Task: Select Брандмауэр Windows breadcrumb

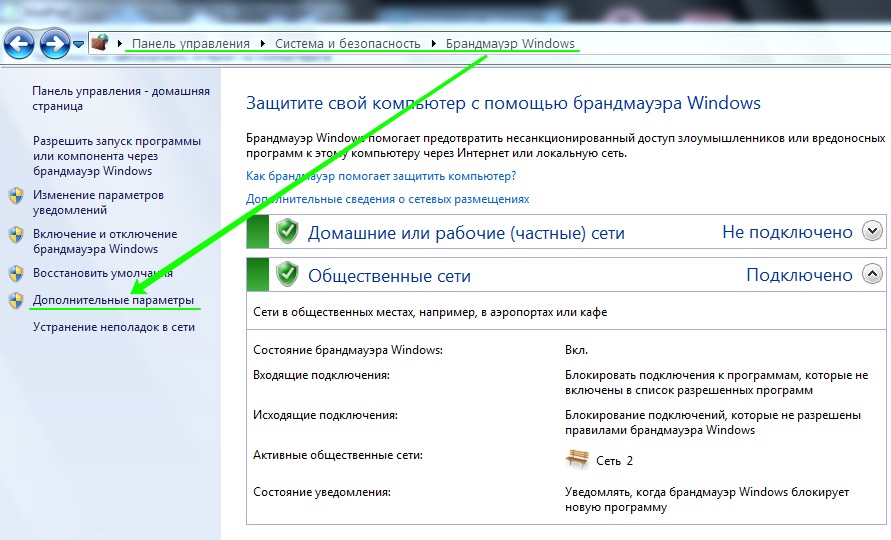Action: click(x=510, y=43)
